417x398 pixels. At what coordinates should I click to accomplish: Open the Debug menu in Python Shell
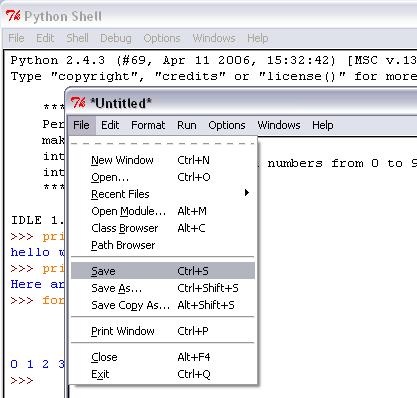click(116, 38)
